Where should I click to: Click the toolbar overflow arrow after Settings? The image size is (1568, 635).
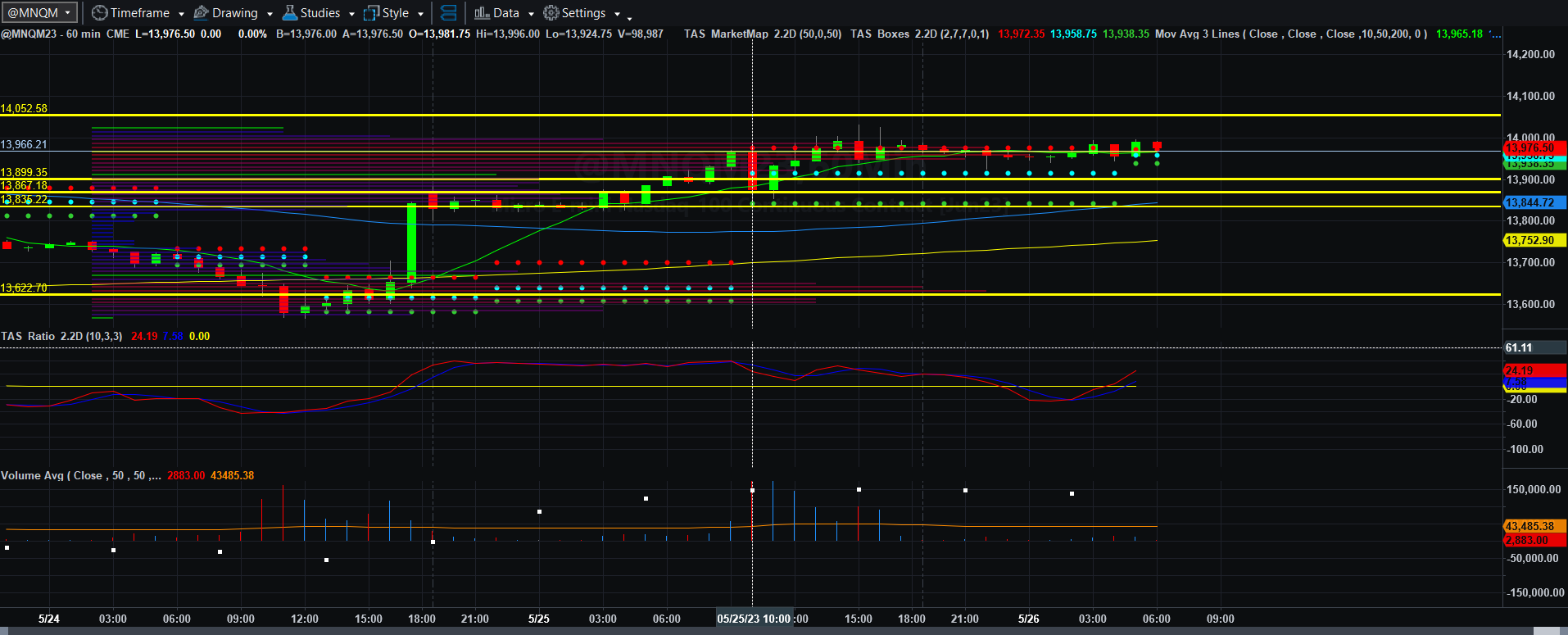pos(628,16)
